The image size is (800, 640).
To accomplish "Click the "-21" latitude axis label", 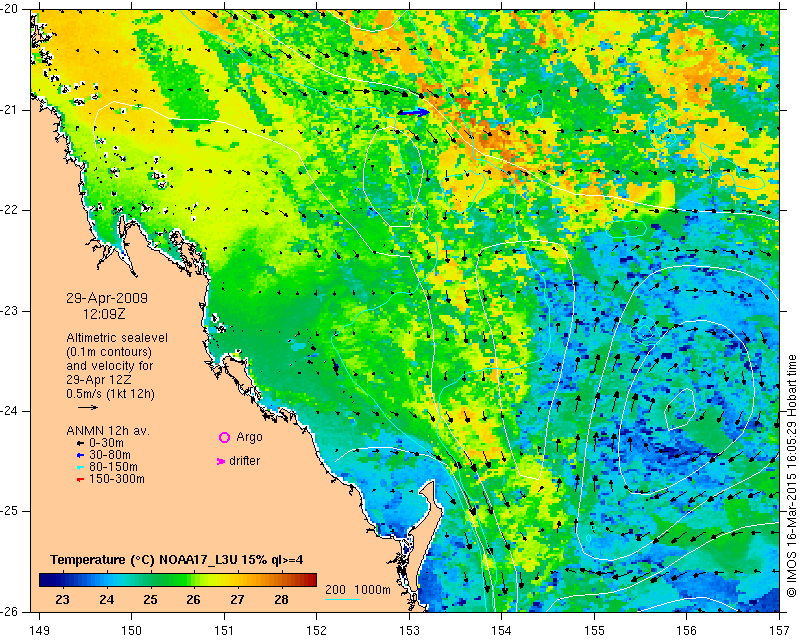I will pyautogui.click(x=10, y=110).
